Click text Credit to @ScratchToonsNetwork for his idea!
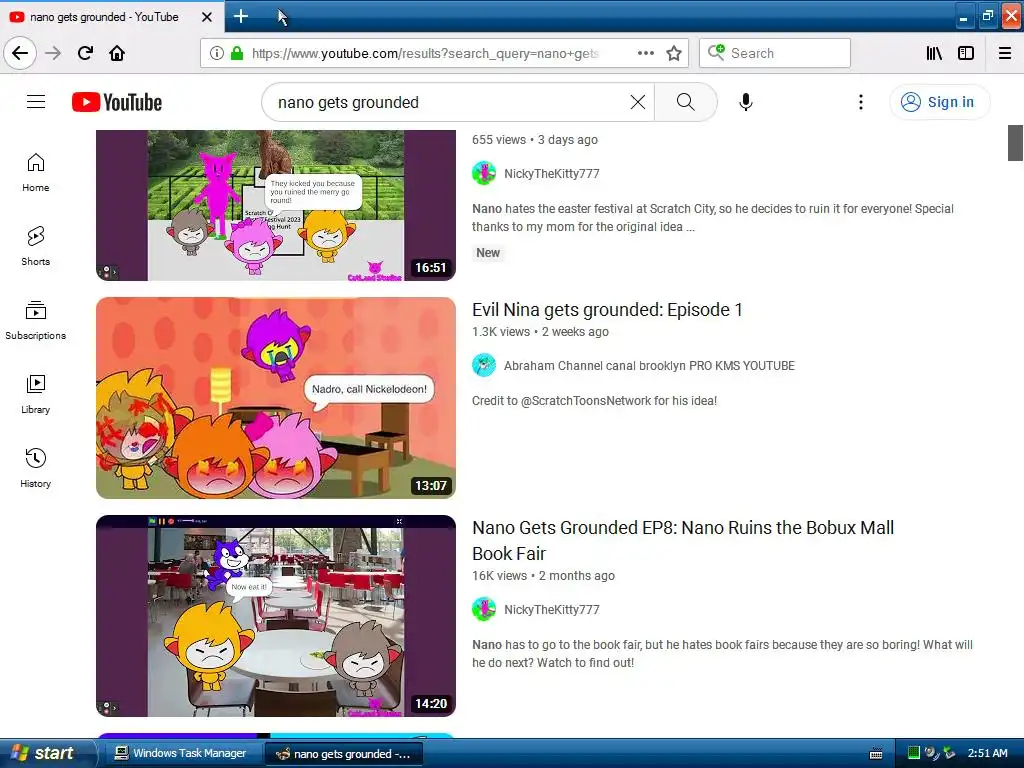Screen dimensions: 1024x768 [x=594, y=400]
